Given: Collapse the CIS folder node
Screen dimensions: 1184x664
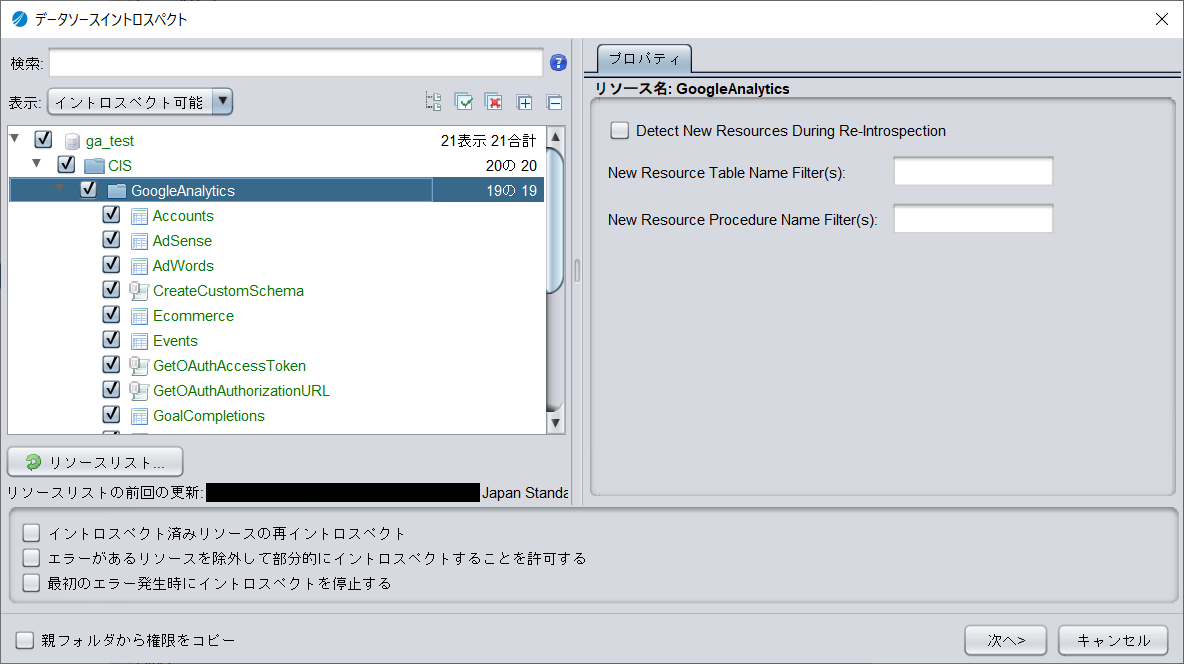Looking at the screenshot, I should [x=36, y=163].
